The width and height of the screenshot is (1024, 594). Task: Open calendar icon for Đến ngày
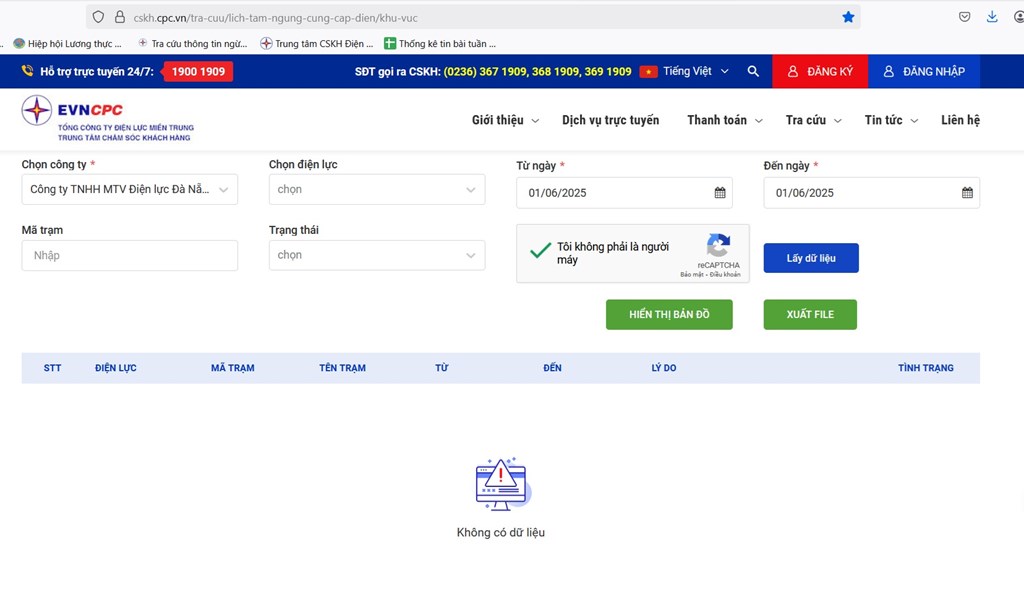967,193
